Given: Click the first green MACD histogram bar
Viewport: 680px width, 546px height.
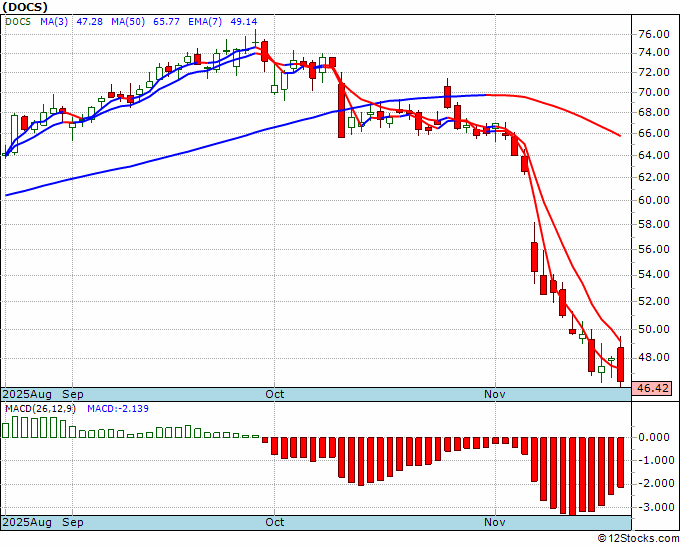Looking at the screenshot, I should point(6,431).
